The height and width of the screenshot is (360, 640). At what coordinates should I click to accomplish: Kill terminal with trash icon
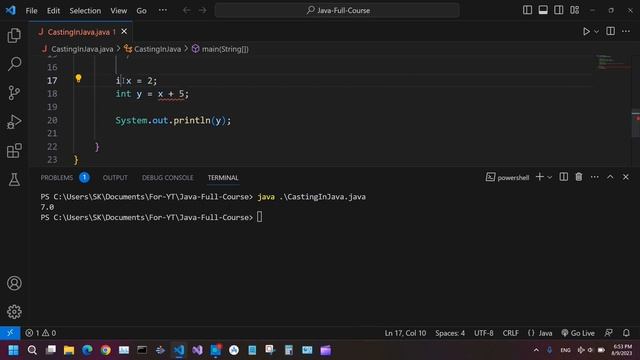click(579, 177)
